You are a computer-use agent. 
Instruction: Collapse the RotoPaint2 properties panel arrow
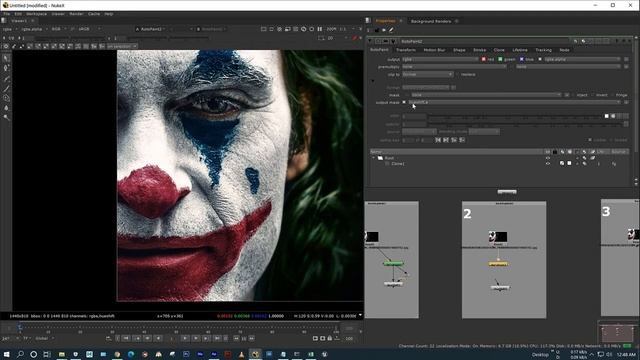(x=370, y=41)
